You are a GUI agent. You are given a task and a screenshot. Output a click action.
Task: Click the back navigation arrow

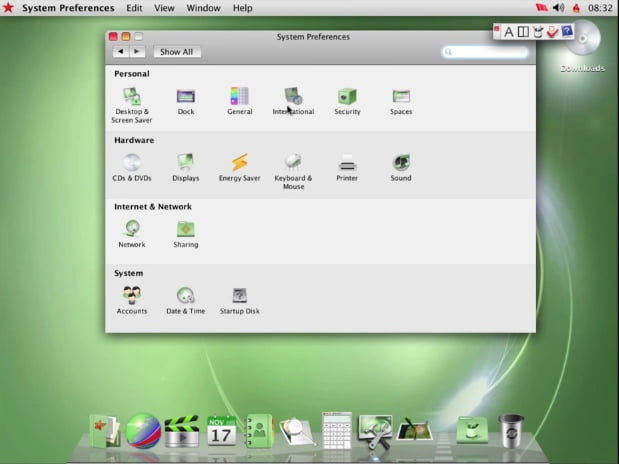pos(121,52)
